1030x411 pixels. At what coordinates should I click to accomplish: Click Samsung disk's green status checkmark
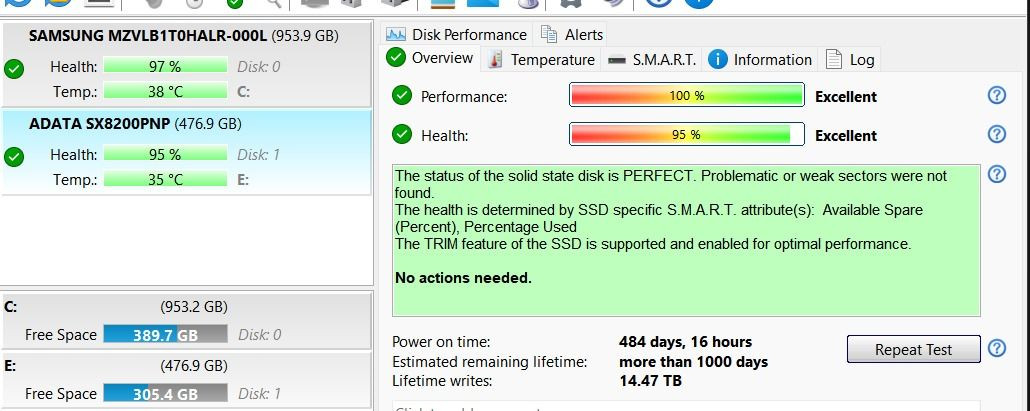coord(14,69)
